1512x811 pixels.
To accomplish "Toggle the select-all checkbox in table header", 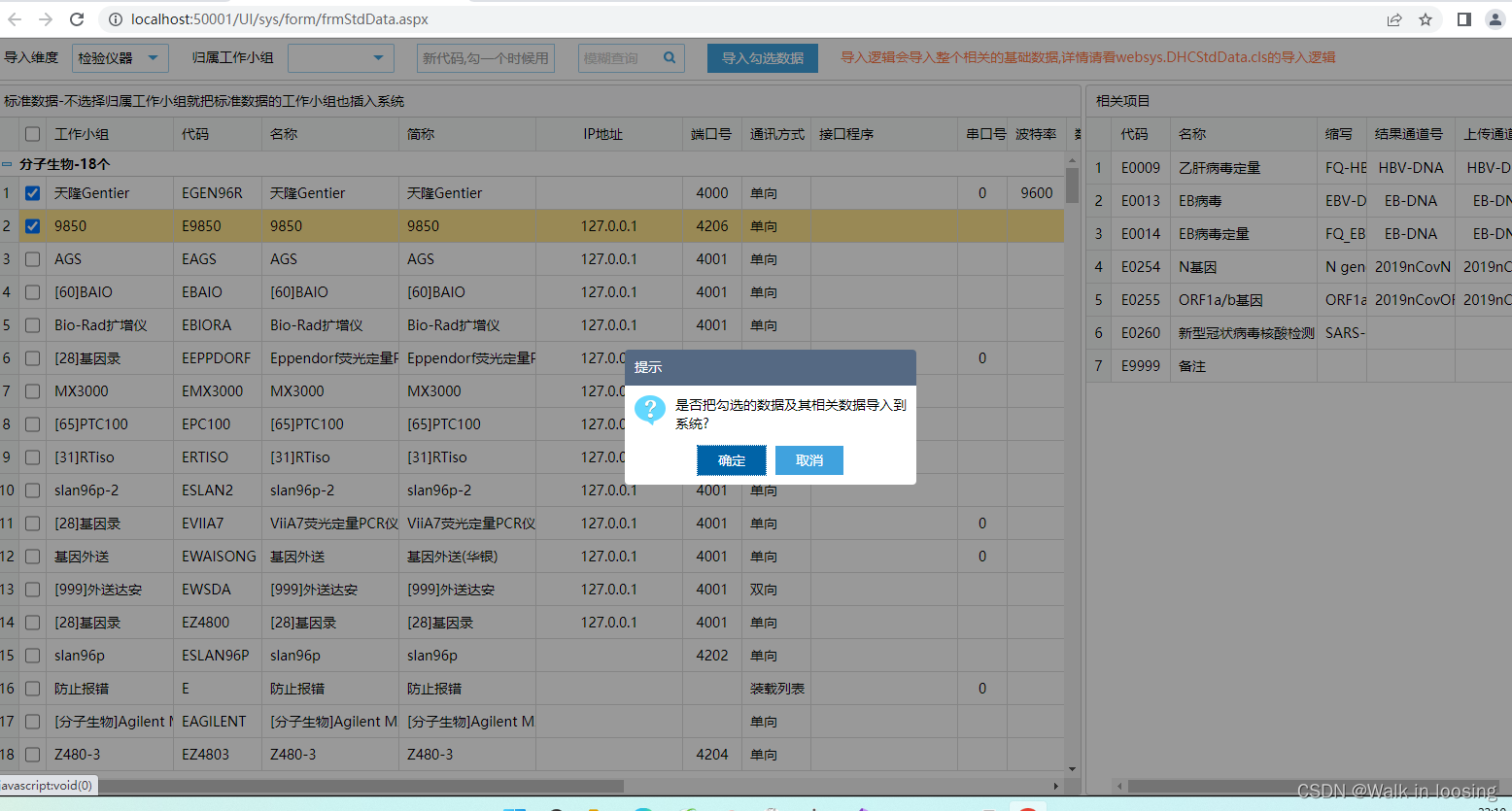I will [33, 134].
